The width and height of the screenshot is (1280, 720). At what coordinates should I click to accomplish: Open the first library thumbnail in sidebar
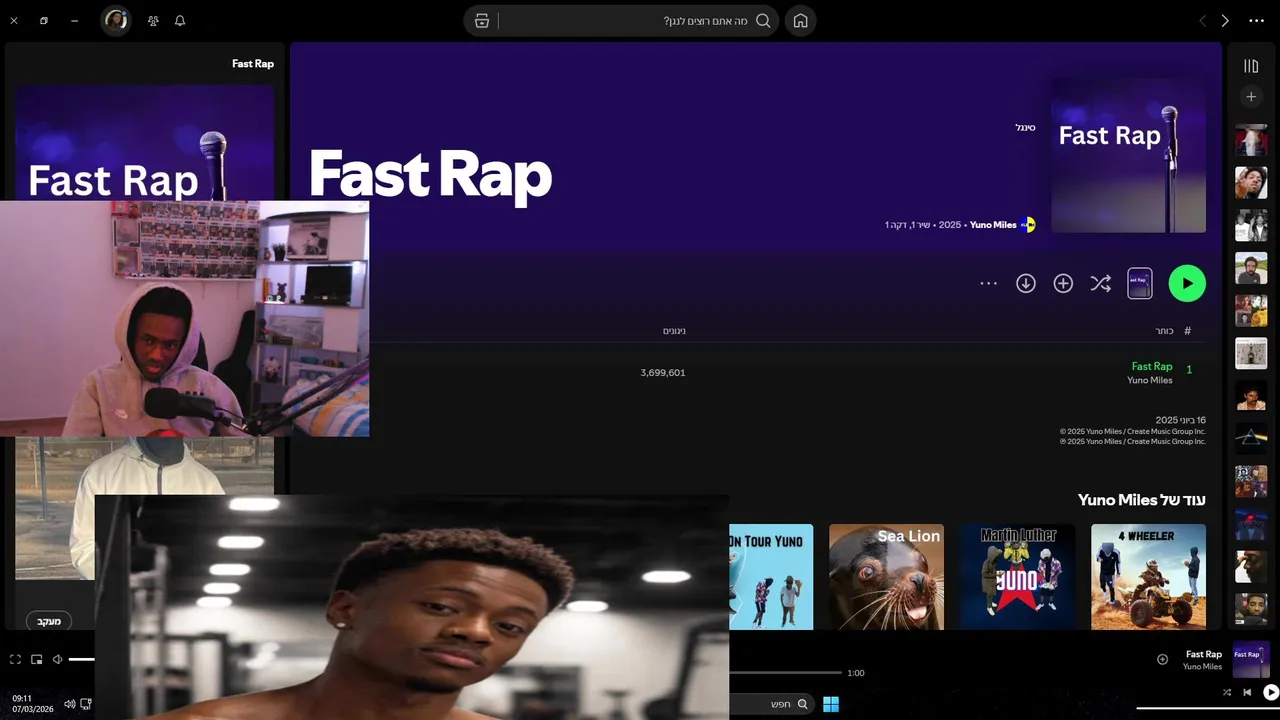coord(1251,141)
